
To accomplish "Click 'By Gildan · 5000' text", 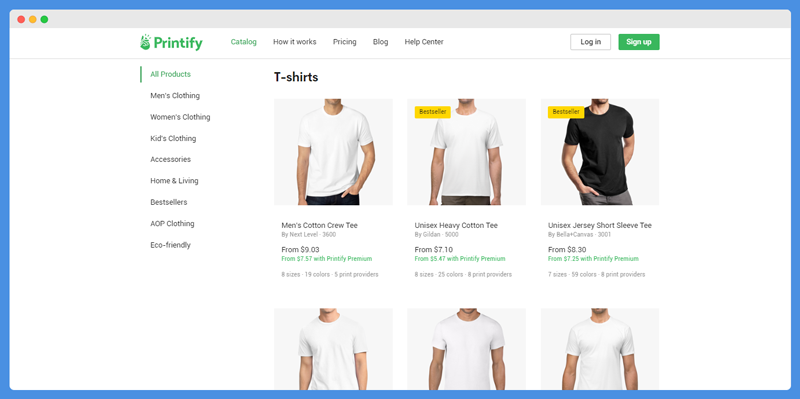I will (437, 235).
